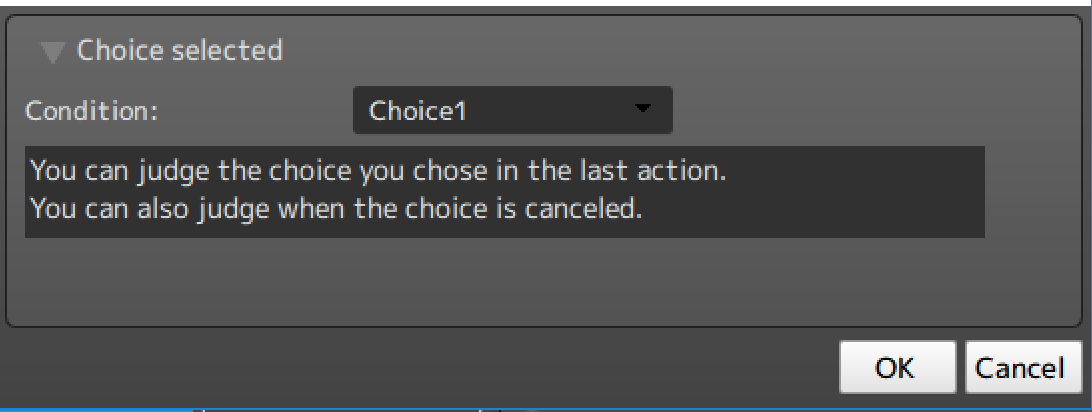The image size is (1092, 412).
Task: Click the dropdown arrow beside Choice1
Action: pyautogui.click(x=643, y=108)
